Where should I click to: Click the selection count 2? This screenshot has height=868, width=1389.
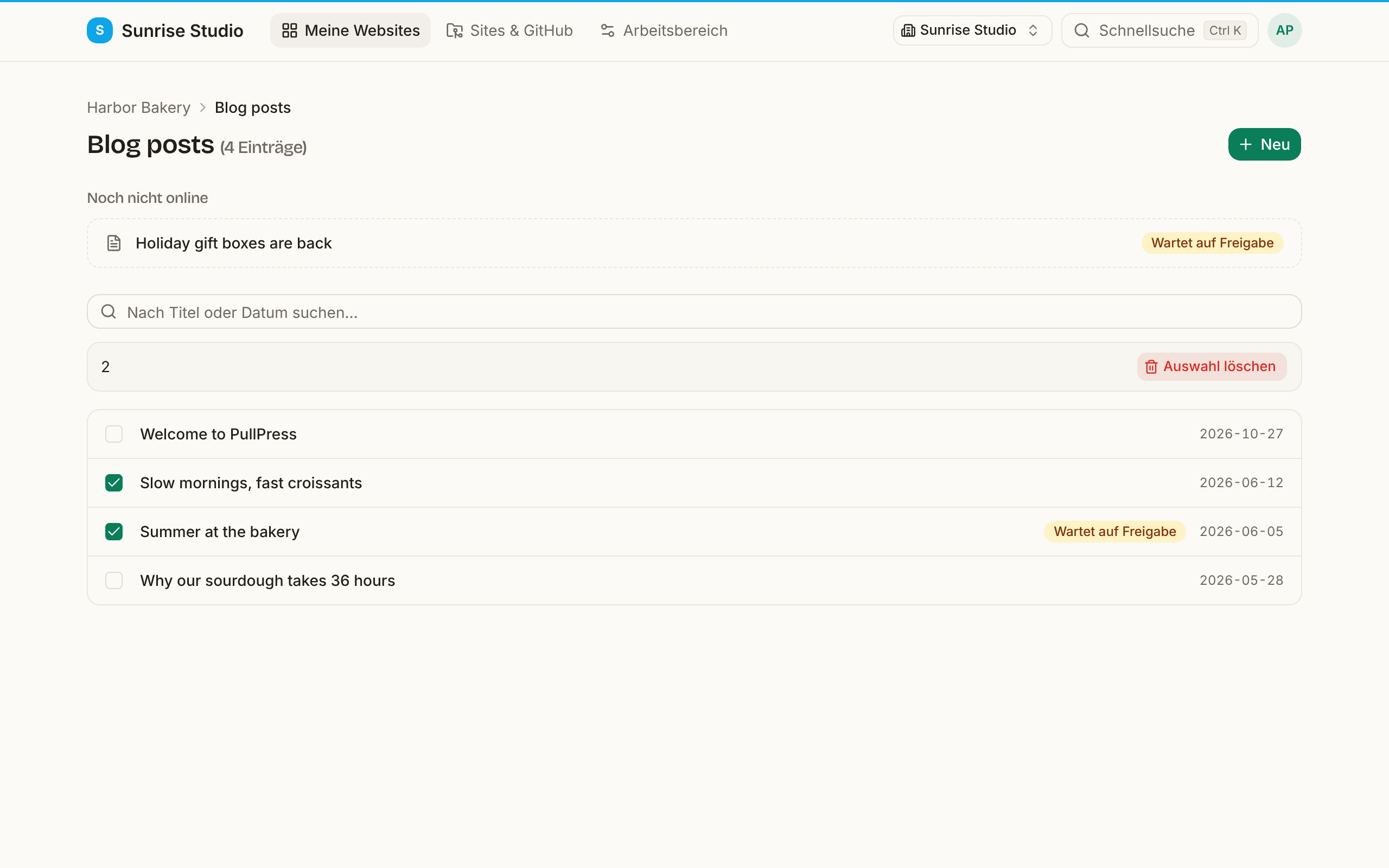106,367
